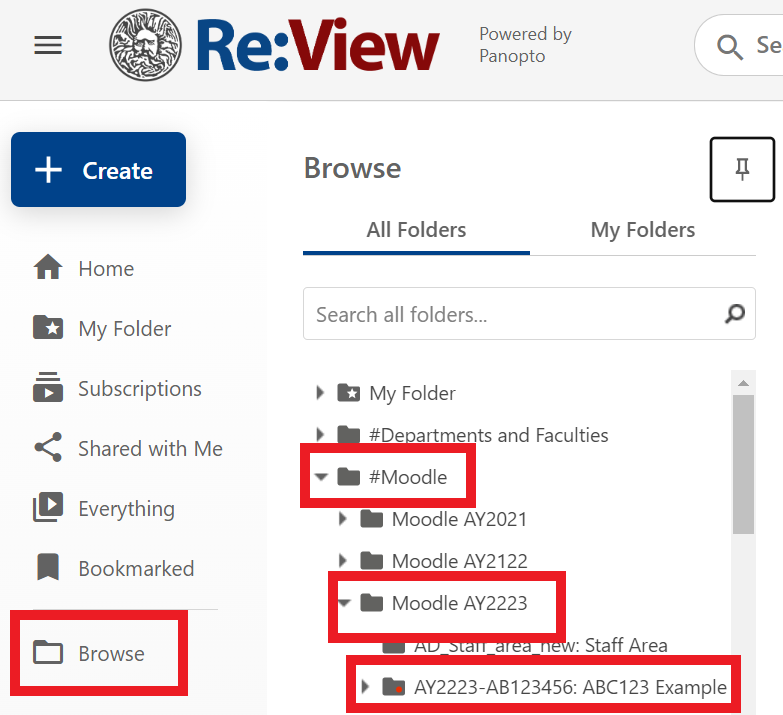The image size is (783, 715).
Task: Open the hamburger navigation menu
Action: [x=48, y=45]
